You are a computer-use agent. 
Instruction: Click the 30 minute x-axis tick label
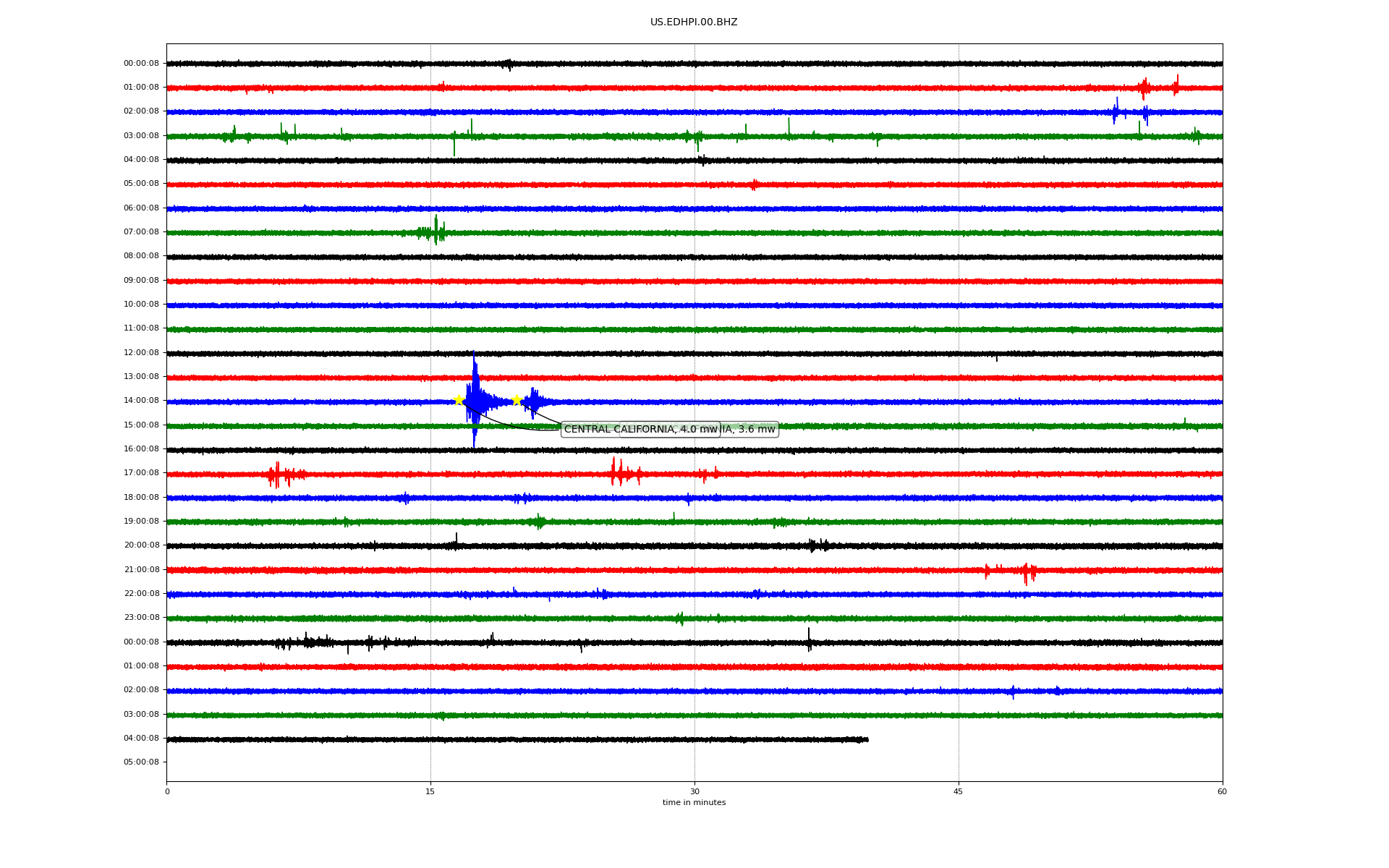694,791
